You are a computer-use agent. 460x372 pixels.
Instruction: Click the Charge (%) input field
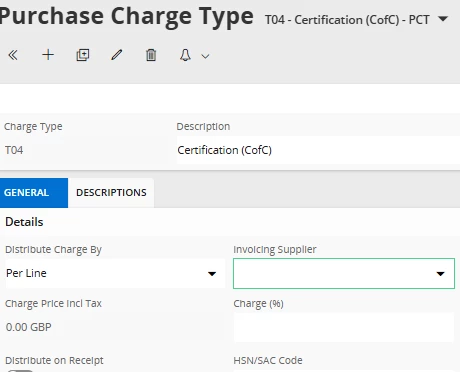click(344, 328)
